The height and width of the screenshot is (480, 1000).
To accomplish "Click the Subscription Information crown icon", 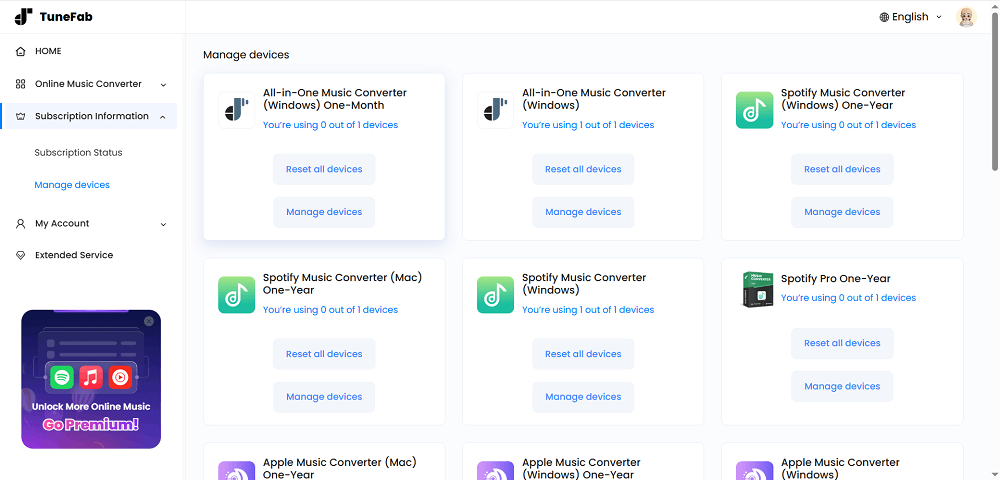I will (20, 117).
